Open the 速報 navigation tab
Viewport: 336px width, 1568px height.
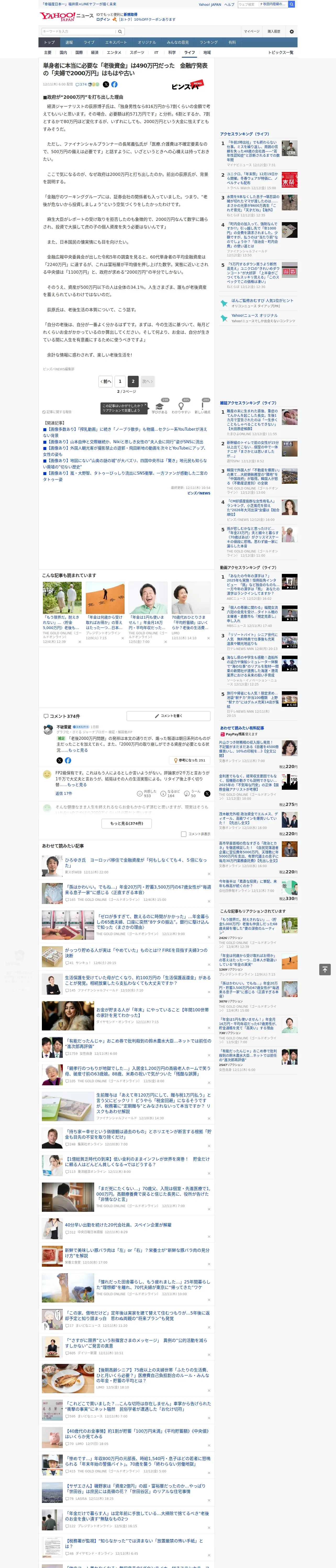(x=69, y=43)
